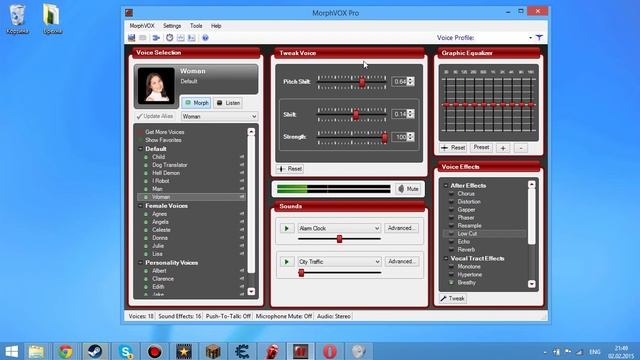Click the round clock icon in the toolbar
The height and width of the screenshot is (360, 640).
click(x=169, y=38)
